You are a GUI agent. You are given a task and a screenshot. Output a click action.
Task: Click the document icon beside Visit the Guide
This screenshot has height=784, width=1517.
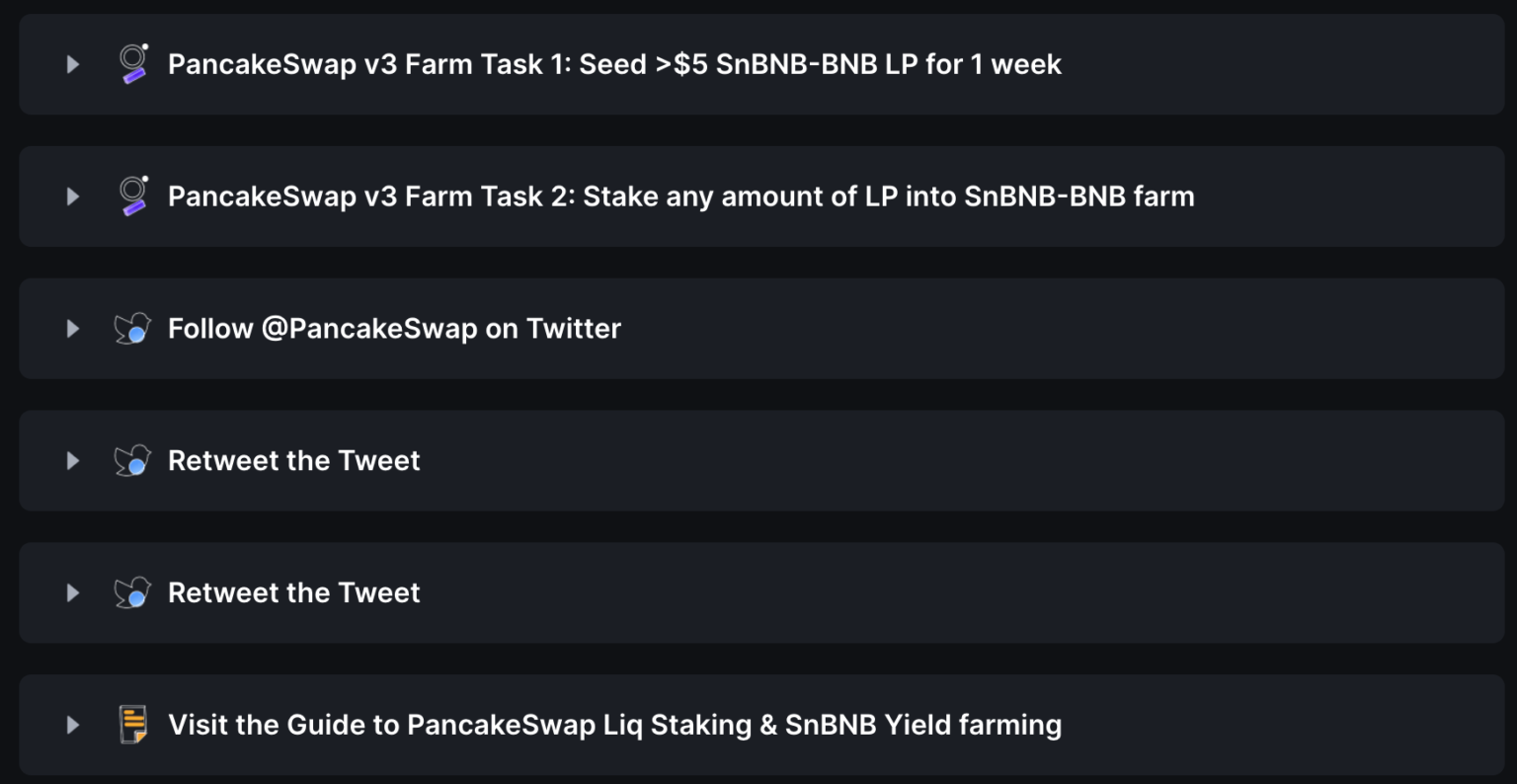click(132, 725)
